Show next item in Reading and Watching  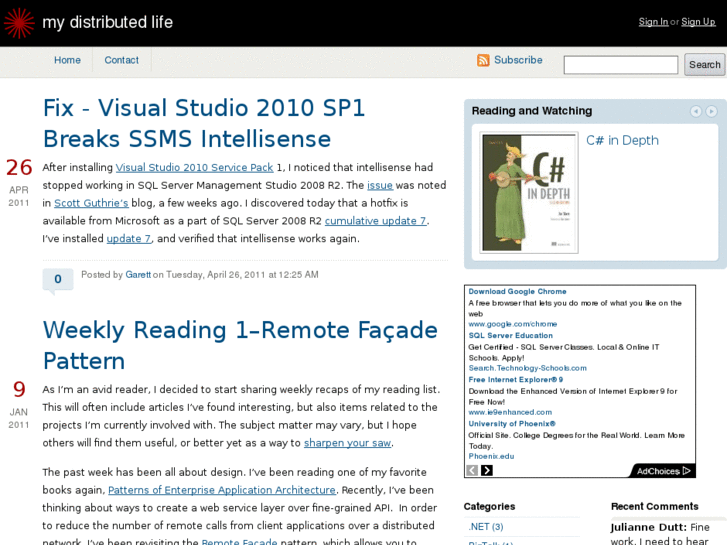tap(711, 111)
